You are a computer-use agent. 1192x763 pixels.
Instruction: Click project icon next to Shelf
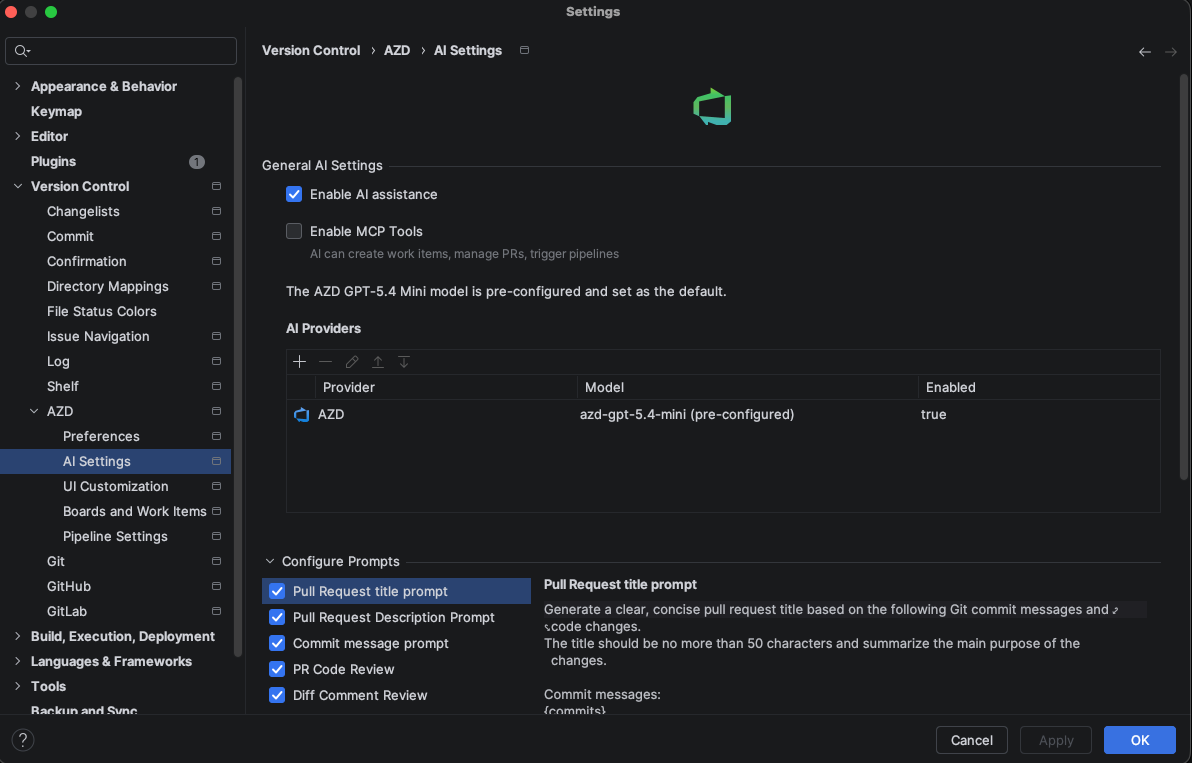click(x=216, y=386)
